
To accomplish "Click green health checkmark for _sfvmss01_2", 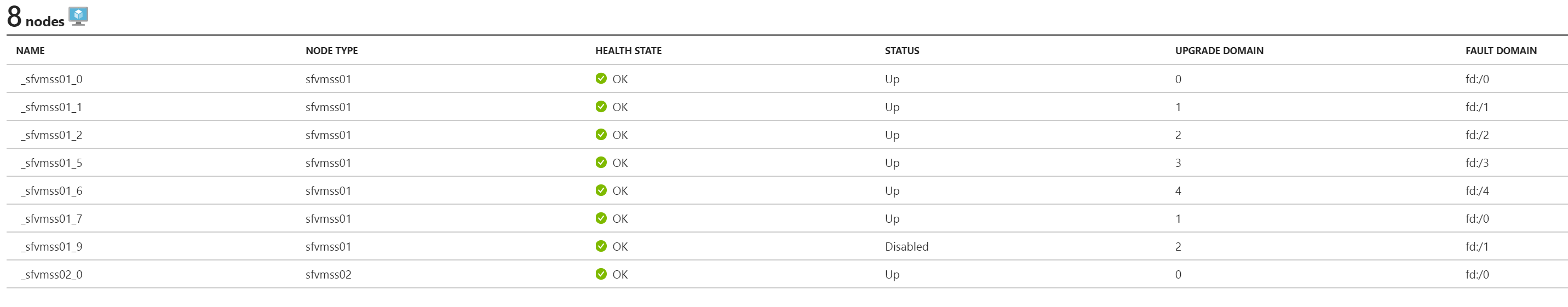I will coord(601,135).
